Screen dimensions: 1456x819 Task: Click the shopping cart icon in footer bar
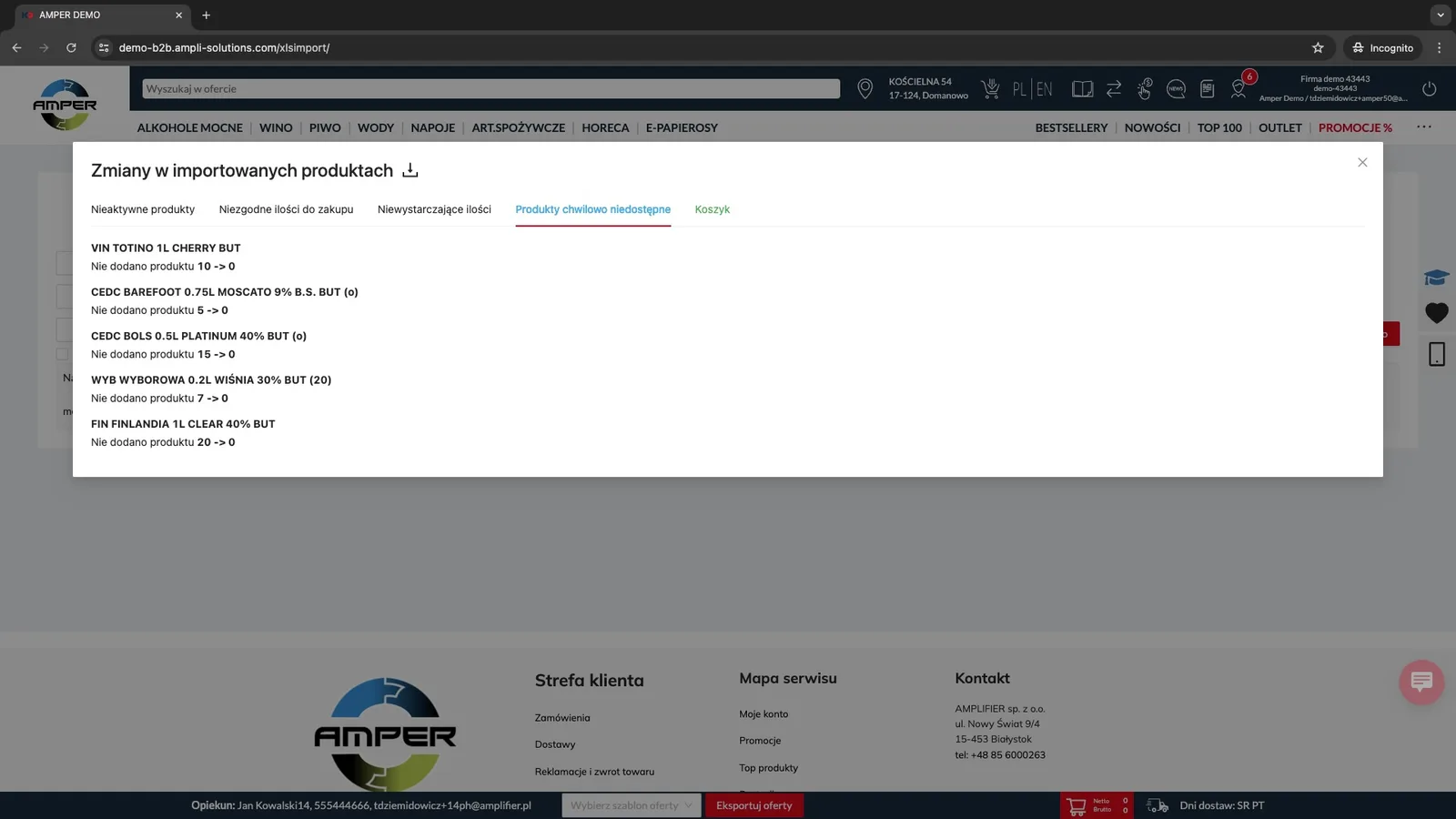[1077, 805]
